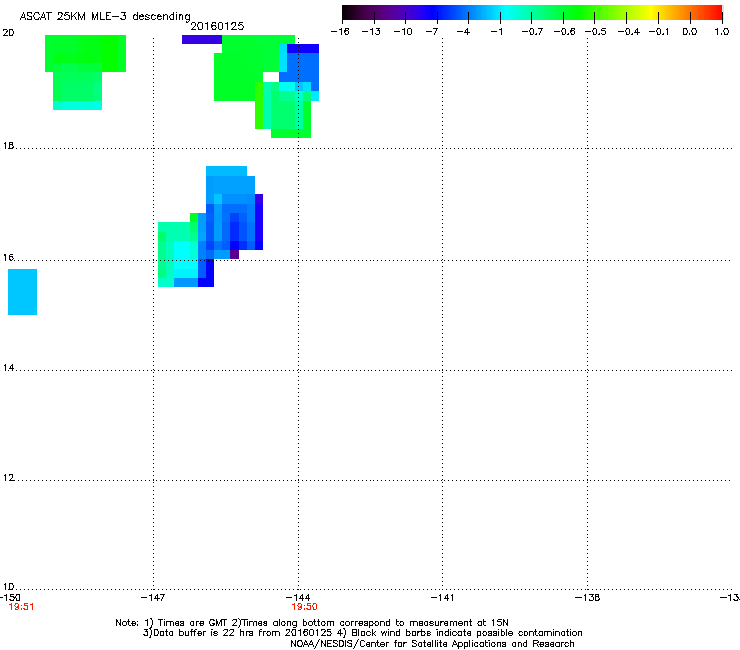Click longitude axis label -147
Image resolution: width=740 pixels, height=650 pixels.
[153, 598]
